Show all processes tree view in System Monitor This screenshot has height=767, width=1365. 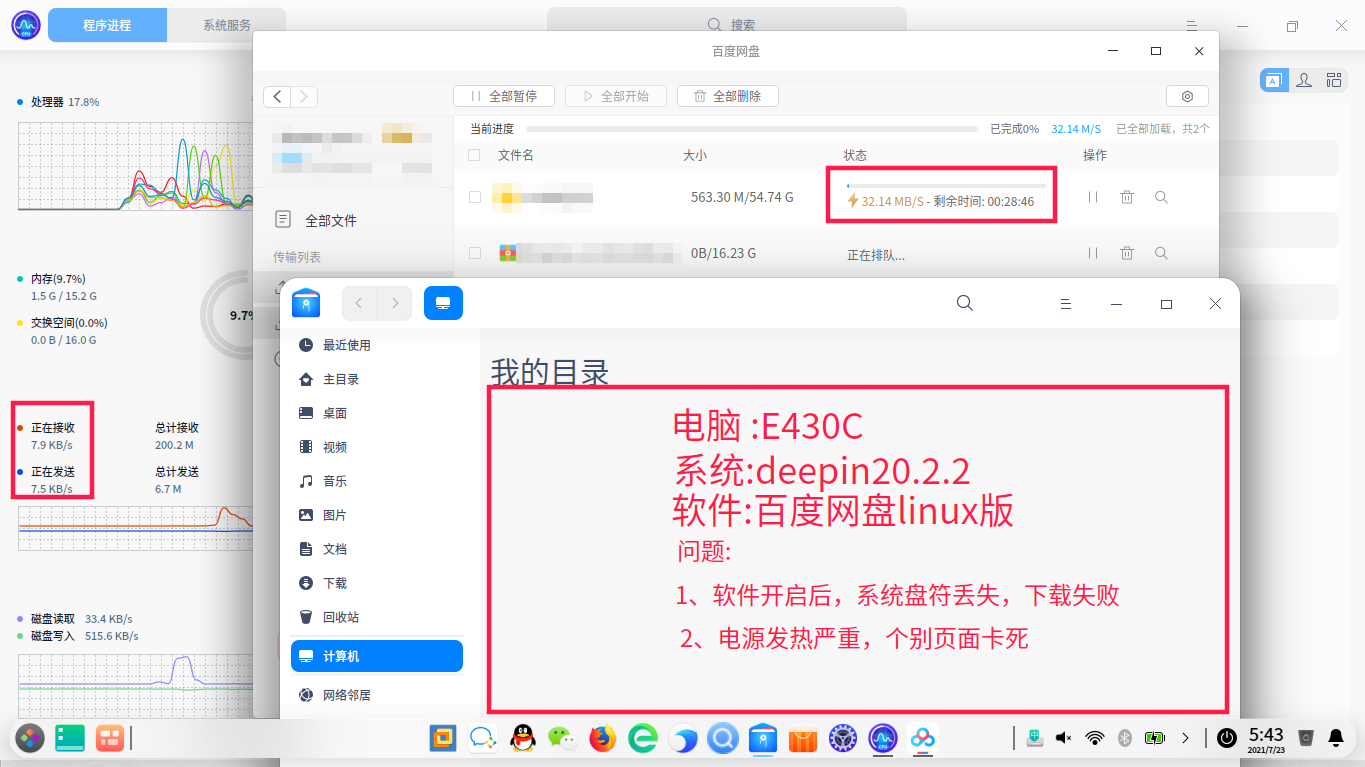(x=1334, y=81)
